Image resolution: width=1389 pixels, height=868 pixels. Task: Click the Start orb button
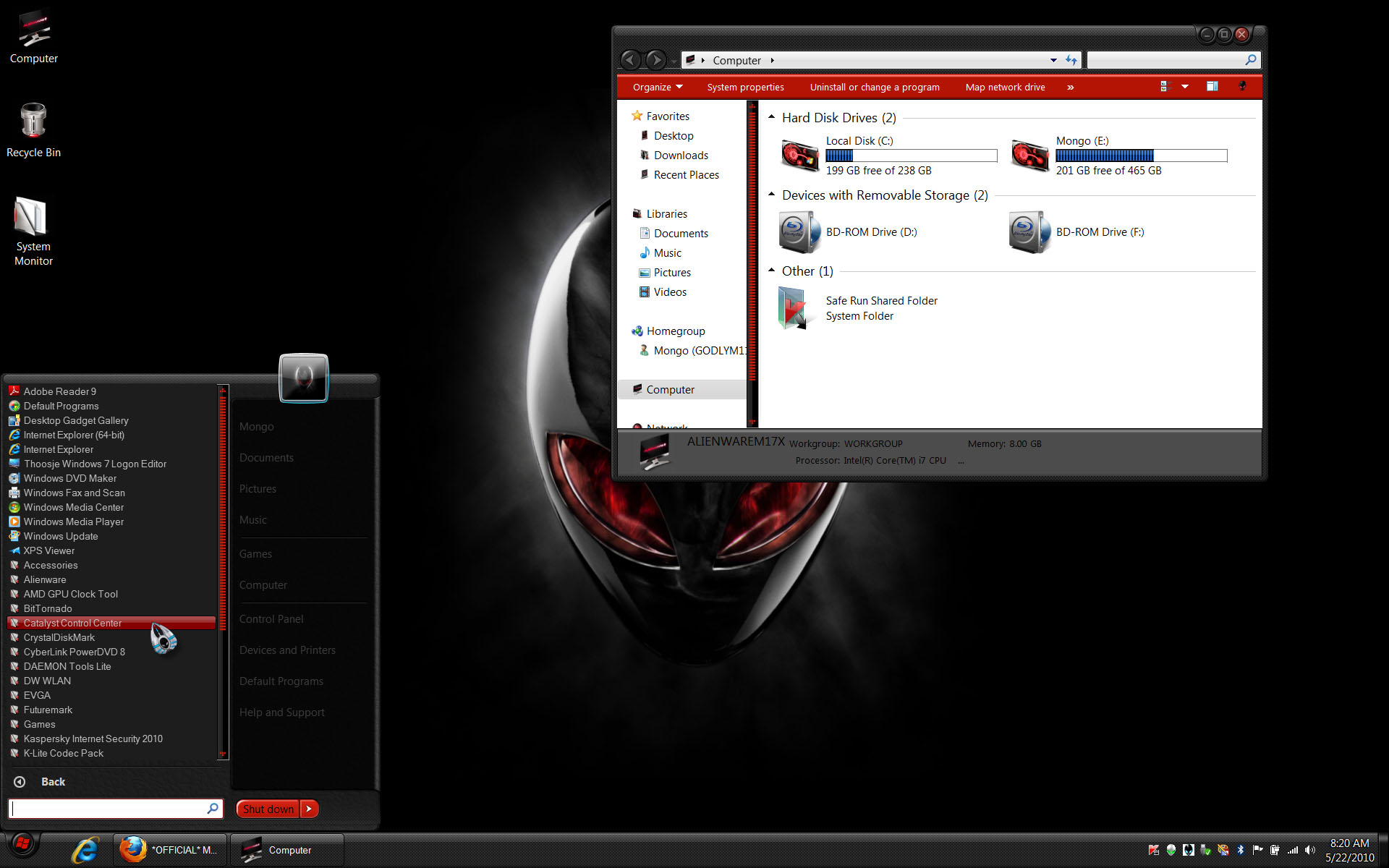point(22,844)
